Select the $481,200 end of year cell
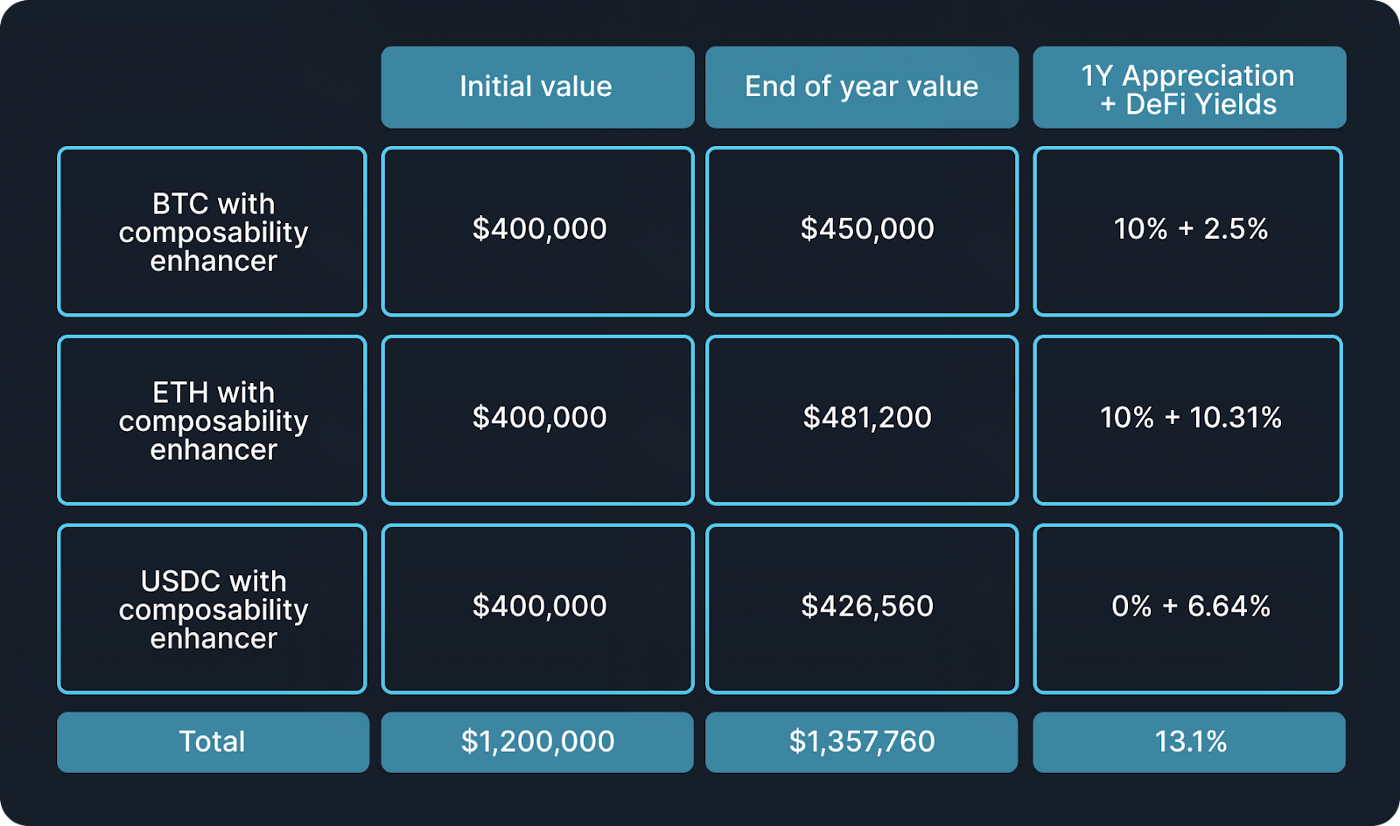The height and width of the screenshot is (826, 1400). 861,420
